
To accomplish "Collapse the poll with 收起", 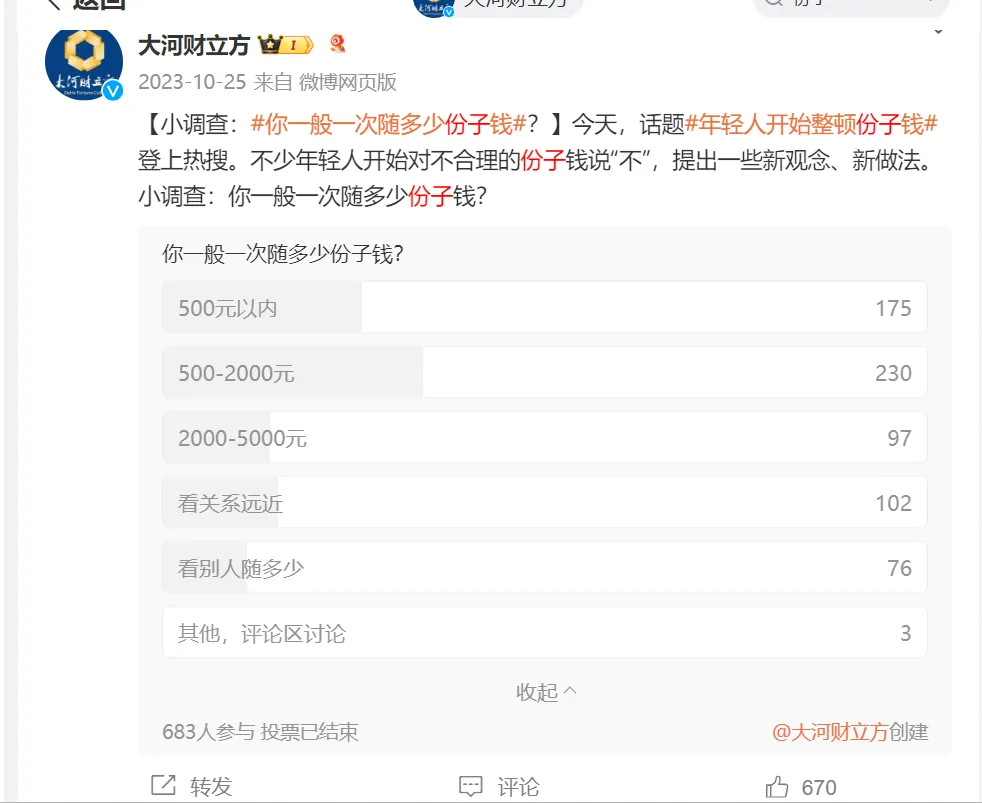I will [545, 692].
